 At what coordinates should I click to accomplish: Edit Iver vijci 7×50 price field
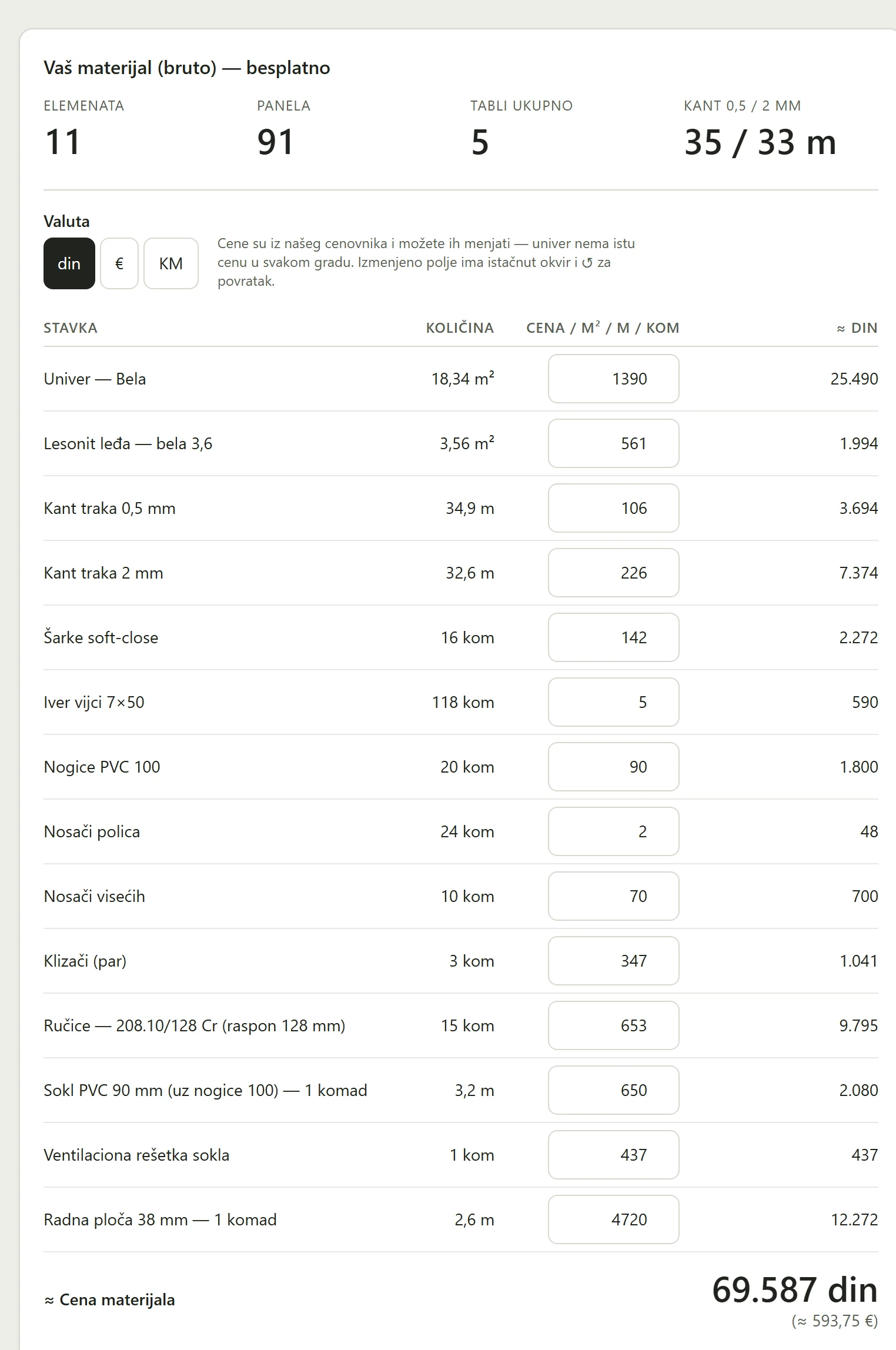614,702
